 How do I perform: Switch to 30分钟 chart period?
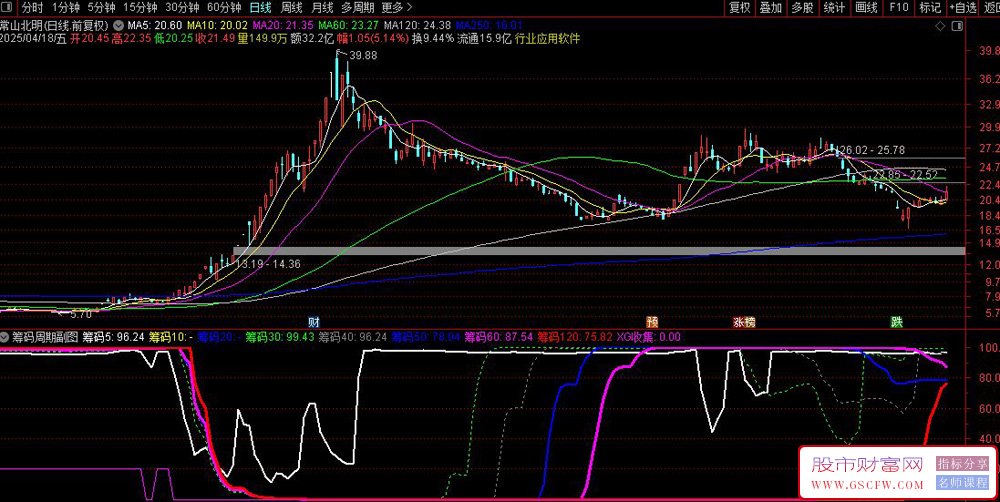tap(182, 8)
